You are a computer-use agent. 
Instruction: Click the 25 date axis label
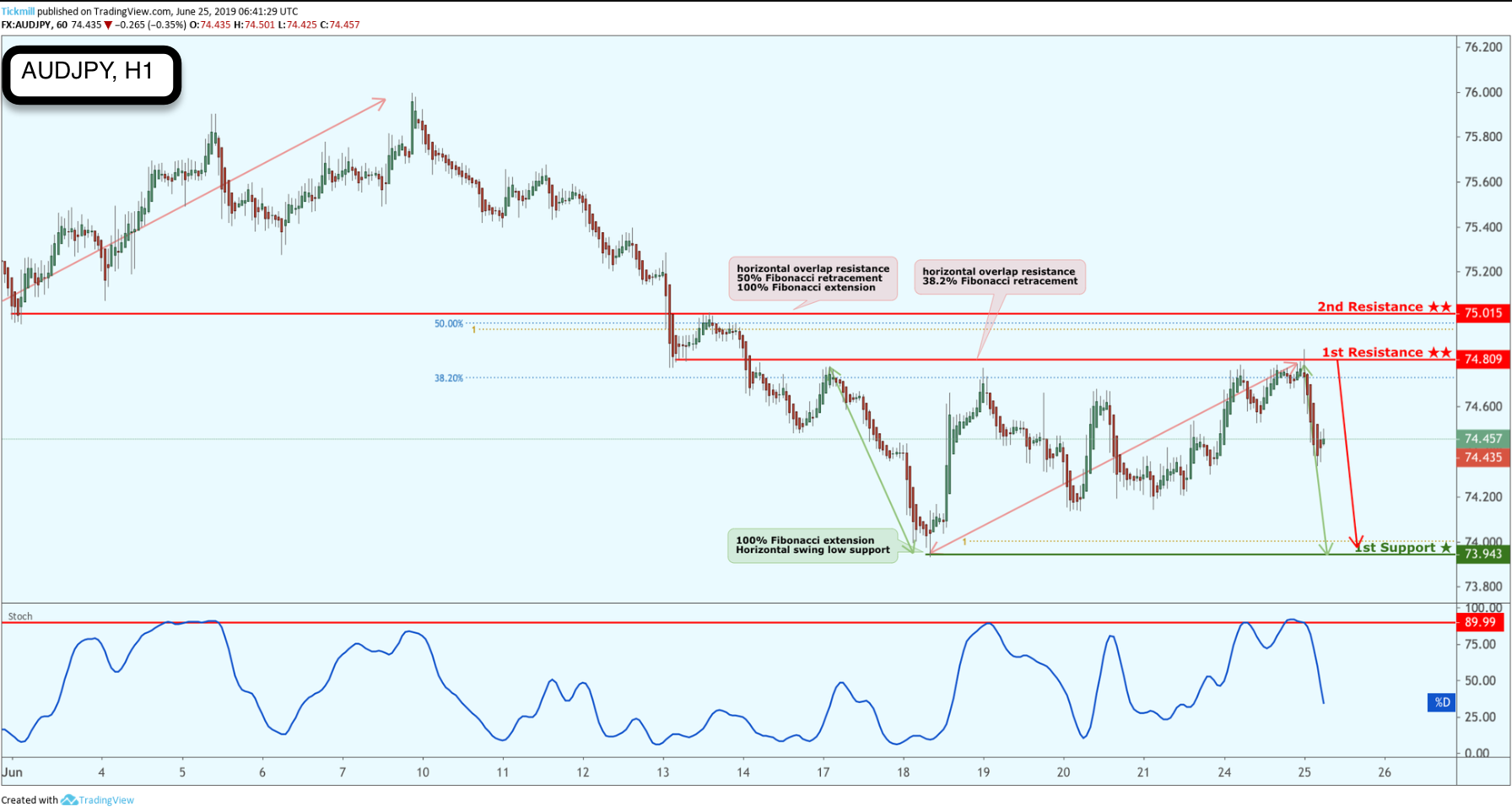pos(1304,772)
